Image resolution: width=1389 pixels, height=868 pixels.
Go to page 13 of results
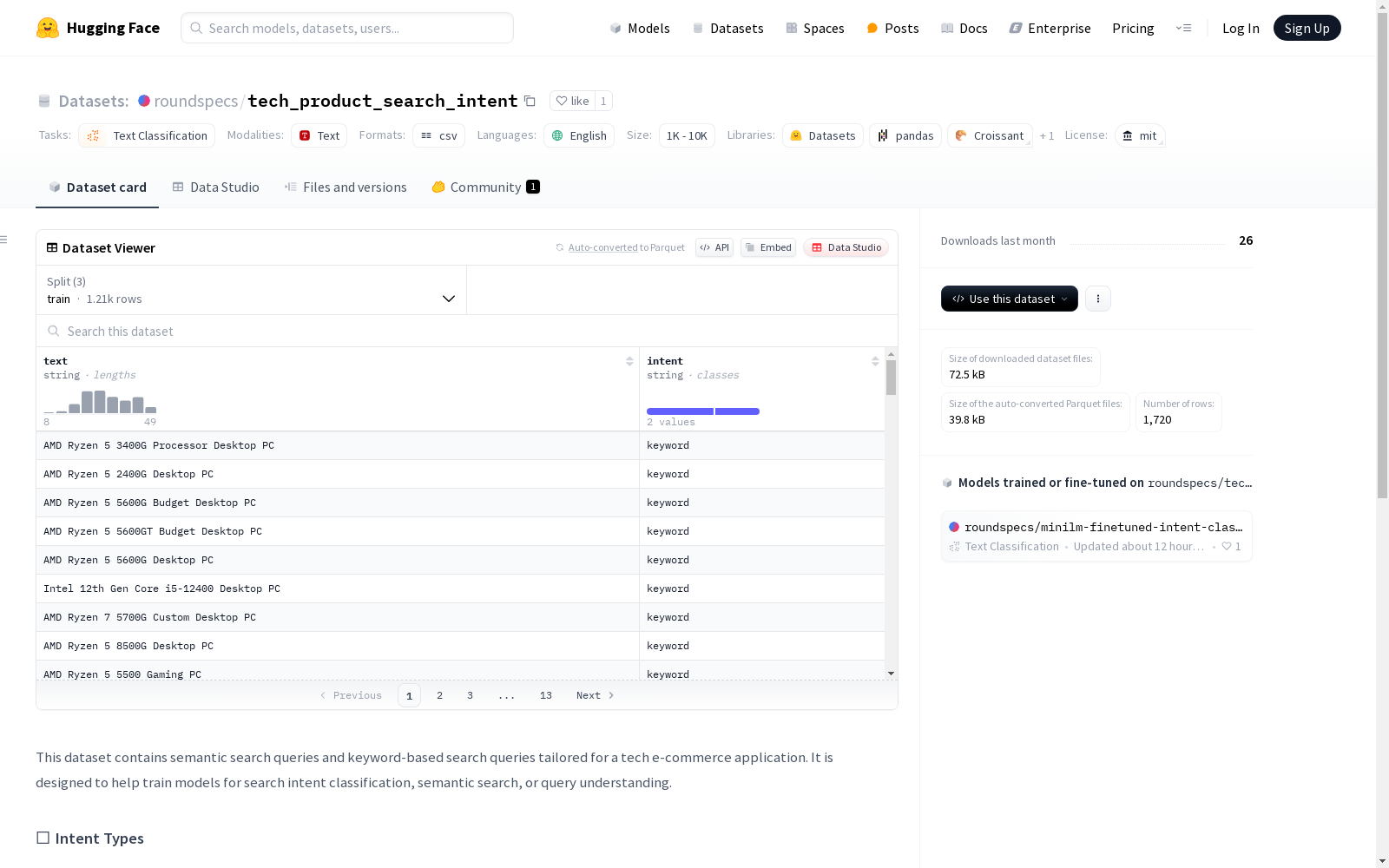click(545, 695)
